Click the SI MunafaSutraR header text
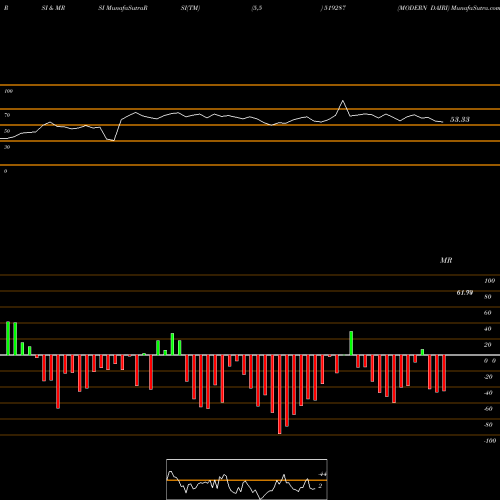 (x=123, y=8)
